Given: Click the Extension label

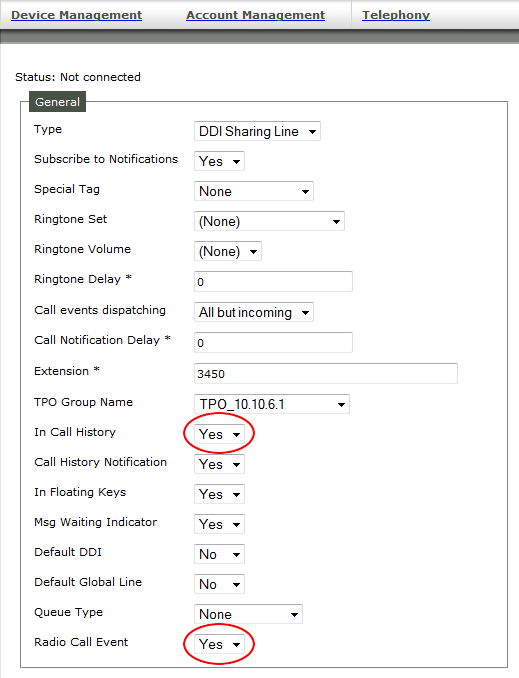Looking at the screenshot, I should coord(67,371).
